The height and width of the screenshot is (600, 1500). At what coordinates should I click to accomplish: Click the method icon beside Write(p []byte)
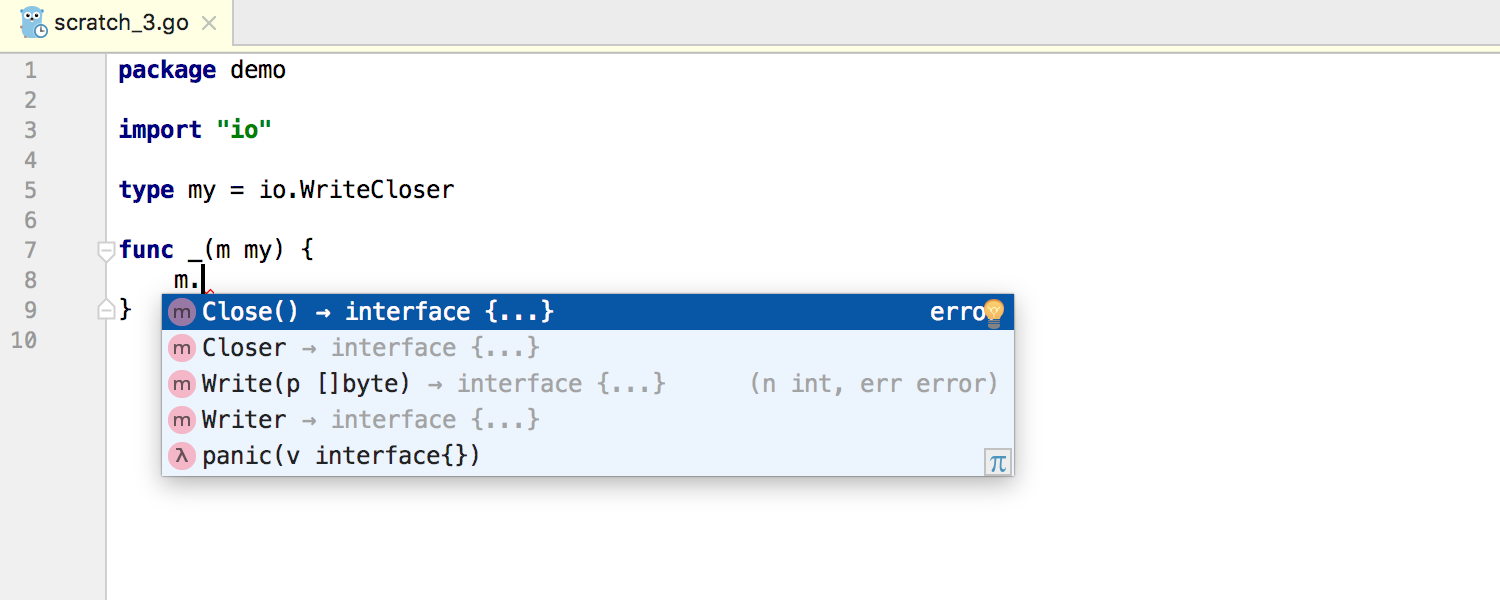coord(181,384)
